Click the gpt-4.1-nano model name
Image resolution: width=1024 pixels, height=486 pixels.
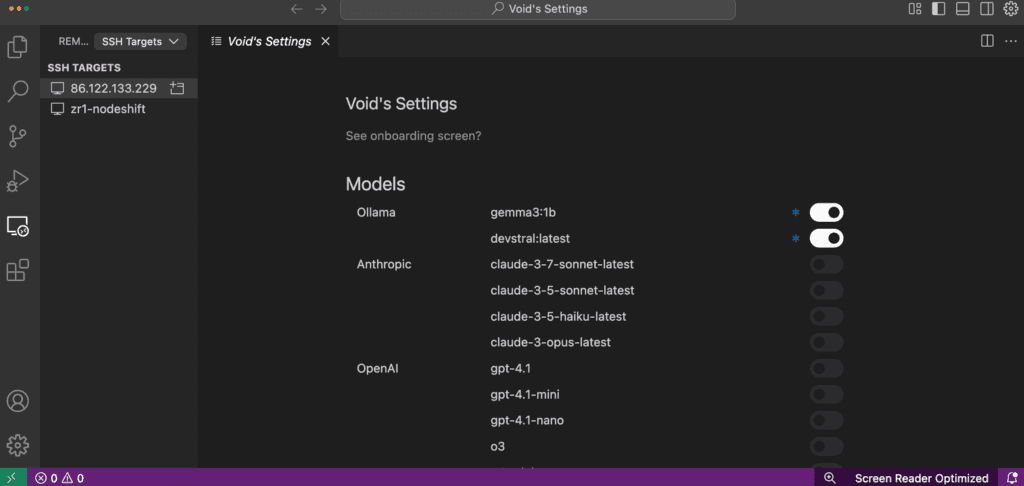click(527, 420)
